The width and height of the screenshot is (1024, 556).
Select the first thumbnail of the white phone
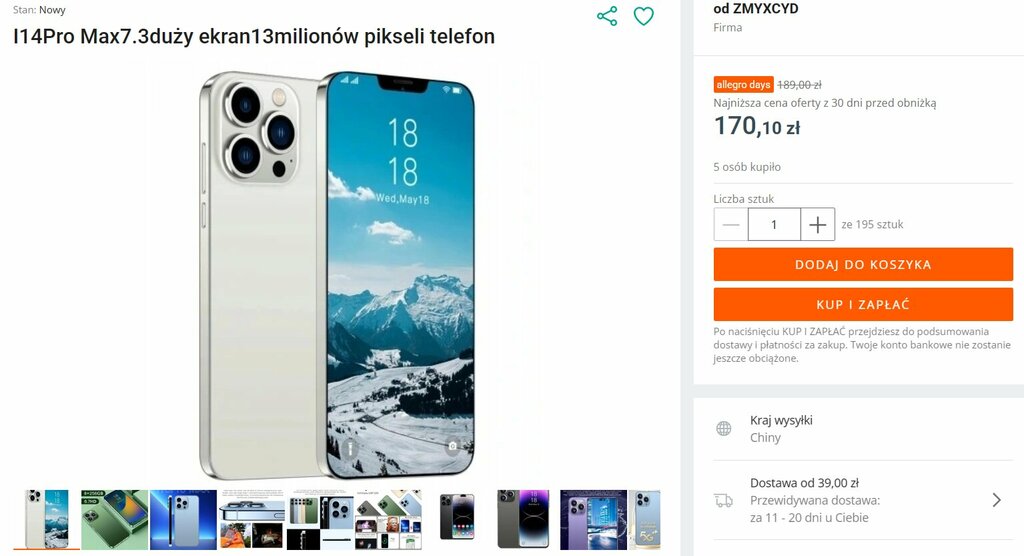(46, 519)
